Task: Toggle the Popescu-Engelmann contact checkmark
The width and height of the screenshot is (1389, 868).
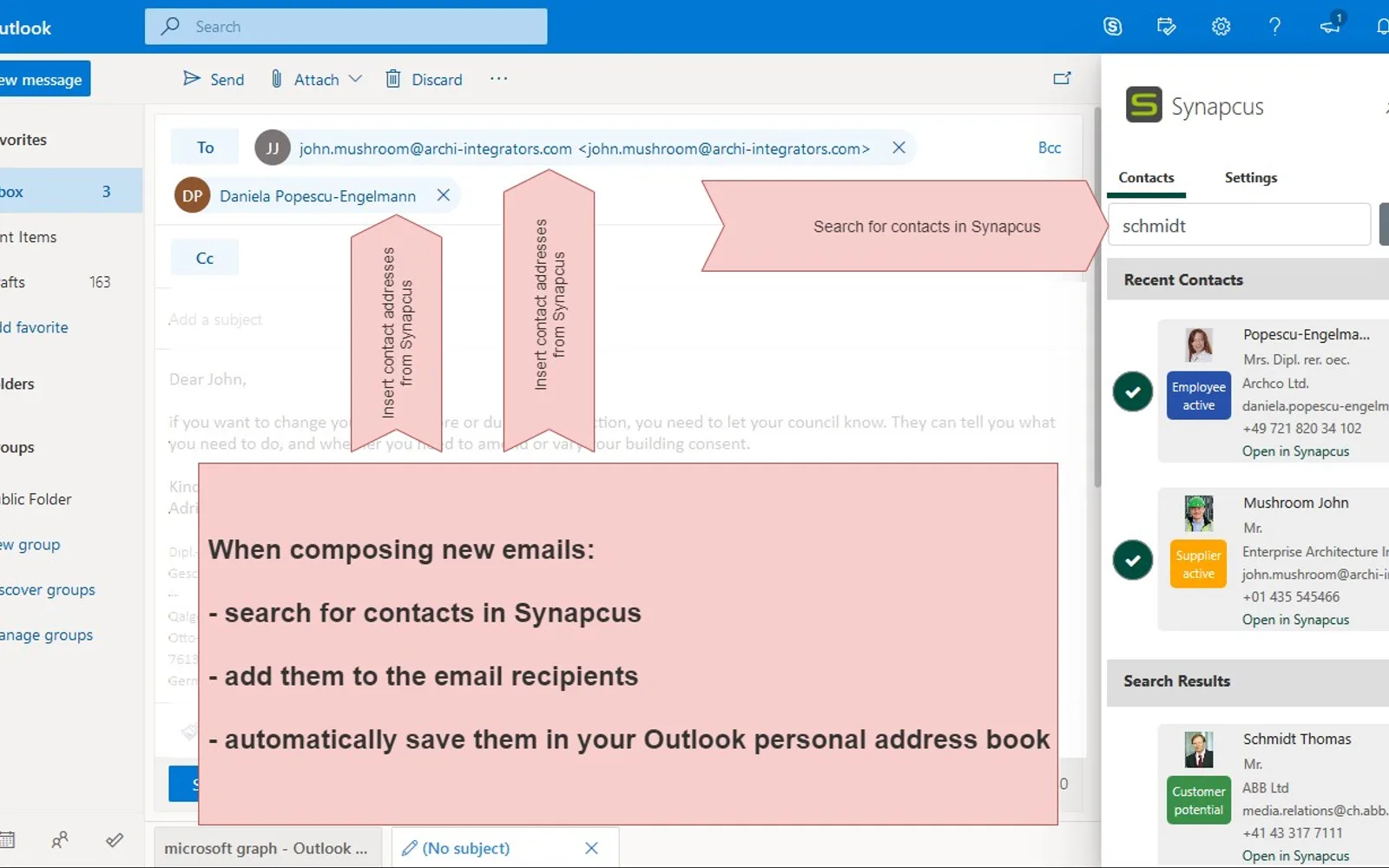Action: click(1133, 391)
